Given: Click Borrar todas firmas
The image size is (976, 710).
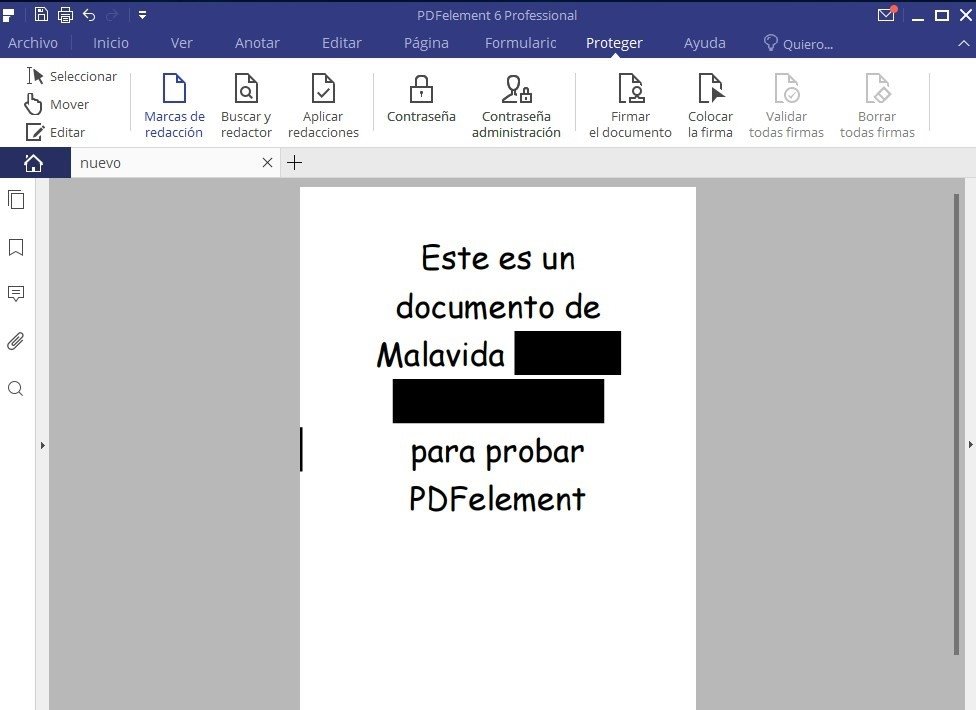Looking at the screenshot, I should (x=877, y=106).
